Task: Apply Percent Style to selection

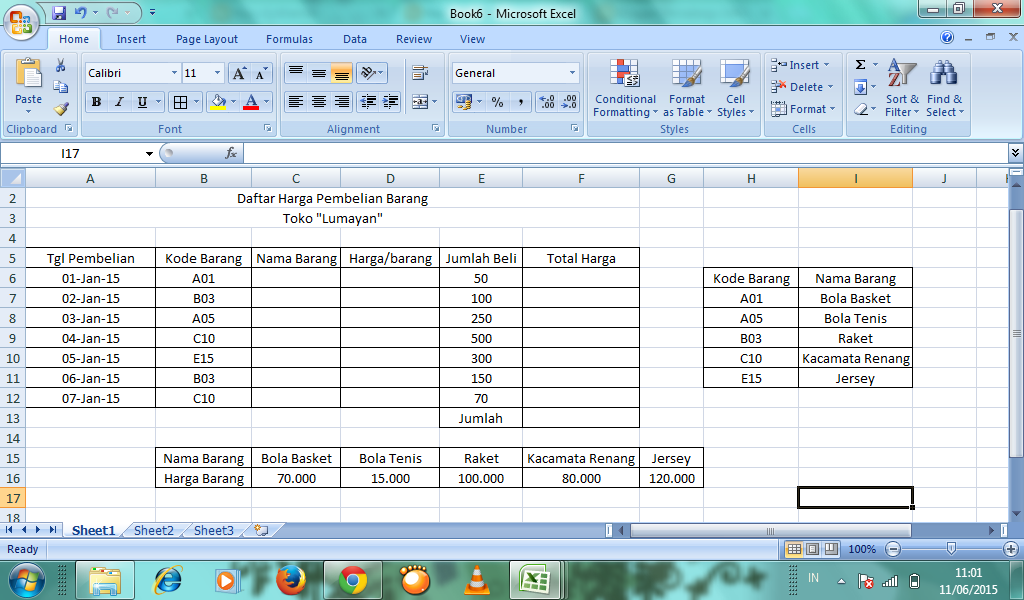Action: pos(497,102)
